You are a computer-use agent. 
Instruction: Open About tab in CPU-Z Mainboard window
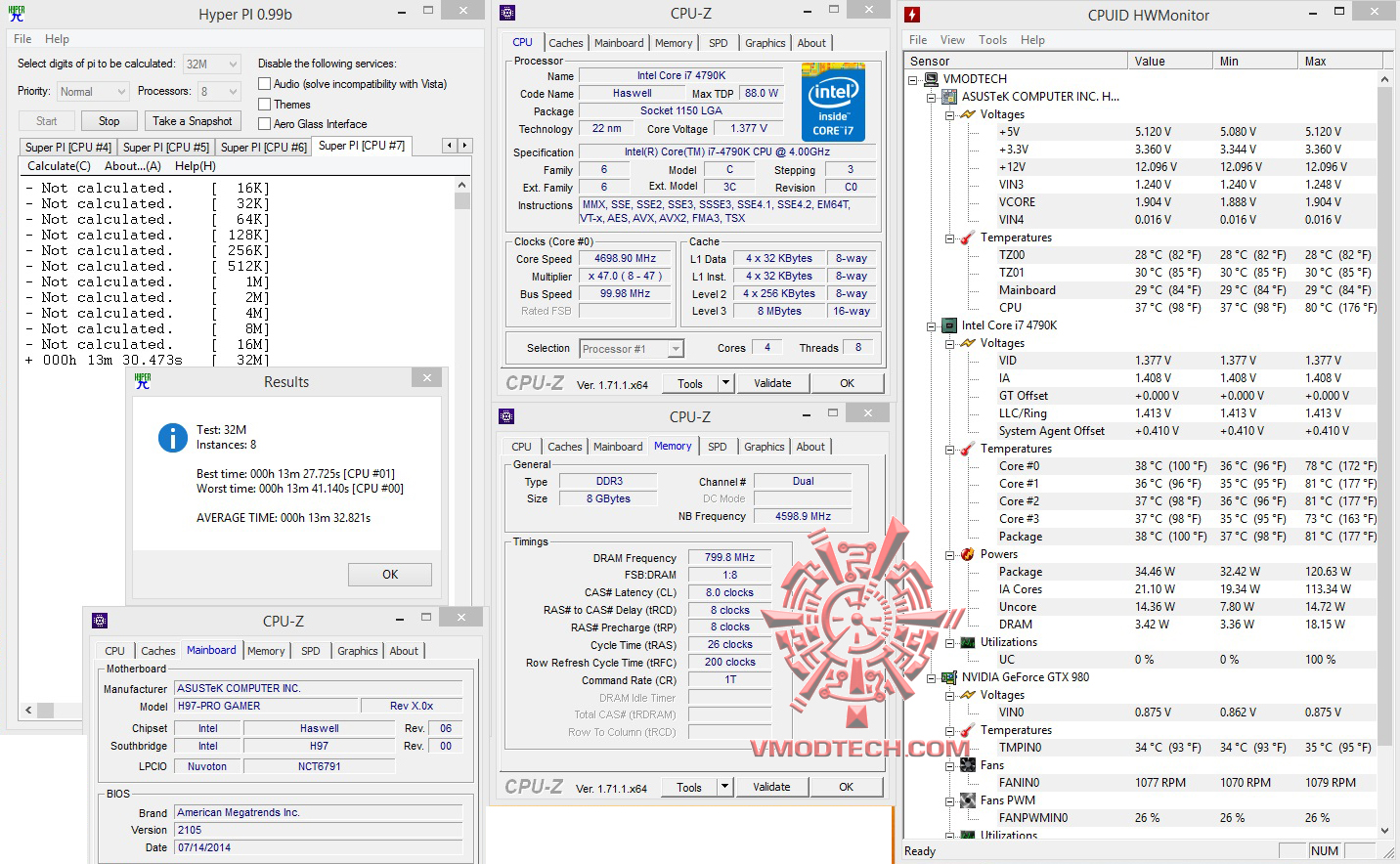(x=404, y=651)
